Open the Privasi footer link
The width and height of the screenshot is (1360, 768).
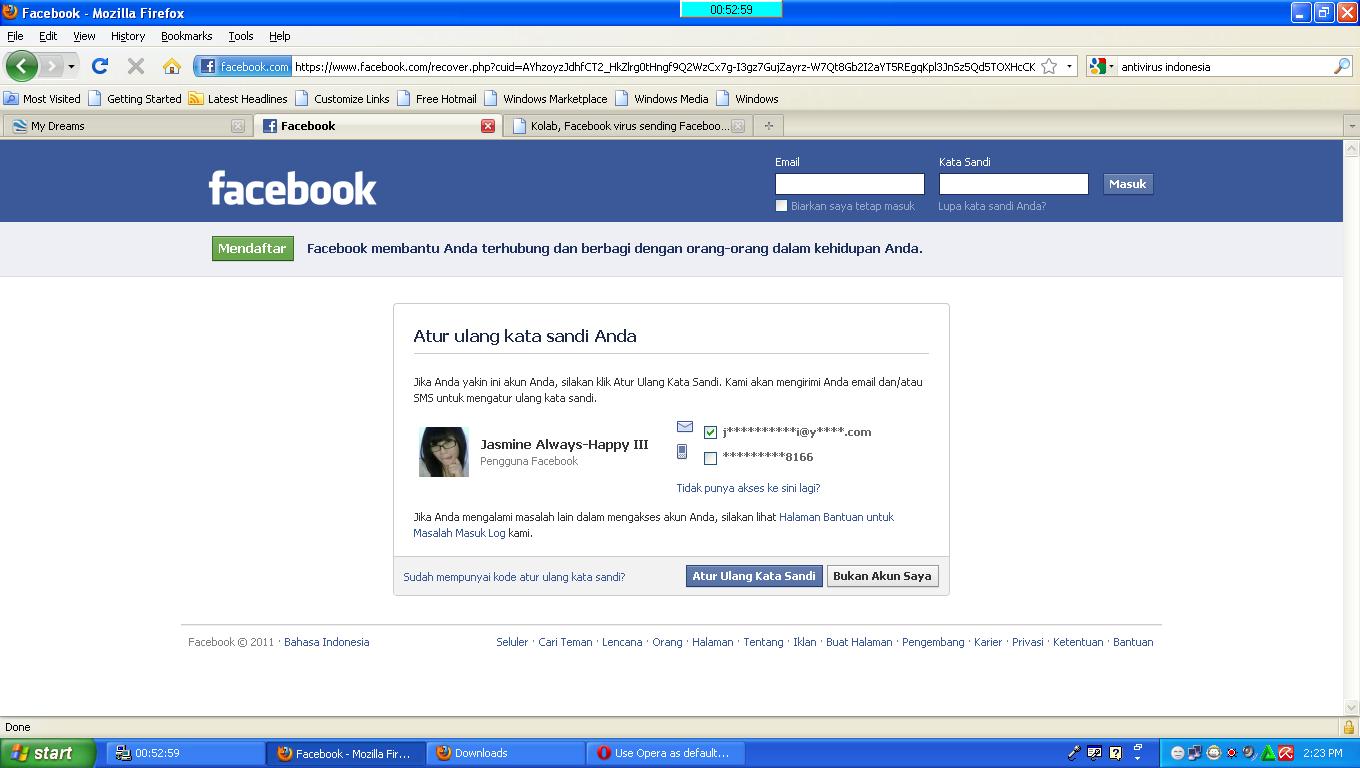click(x=1027, y=642)
